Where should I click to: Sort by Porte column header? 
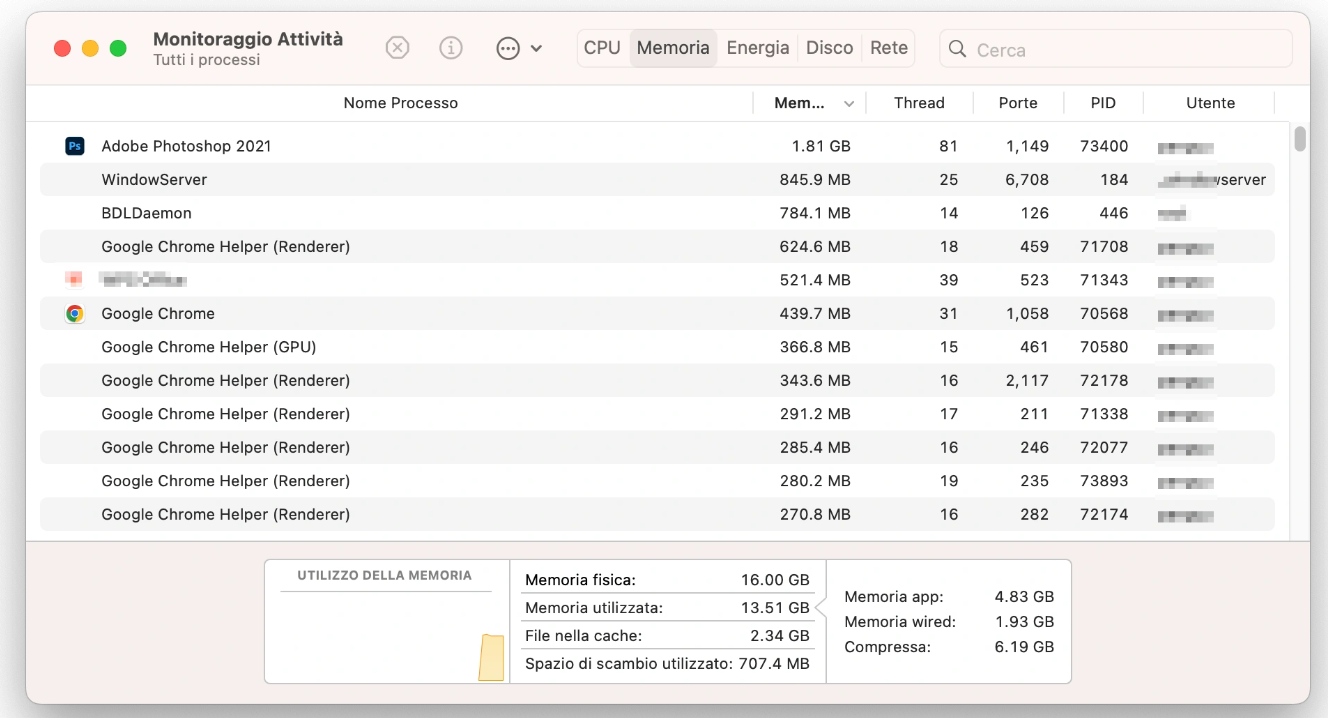pos(1018,103)
